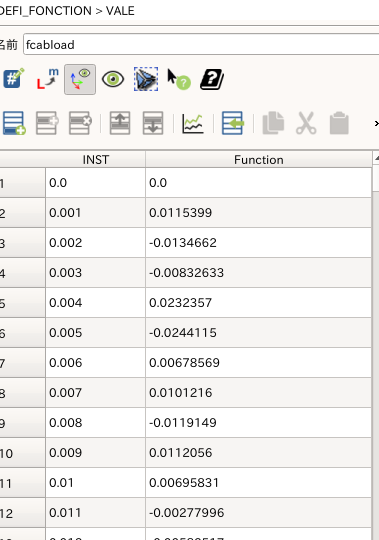Select INST cell 0.003

pos(95,273)
